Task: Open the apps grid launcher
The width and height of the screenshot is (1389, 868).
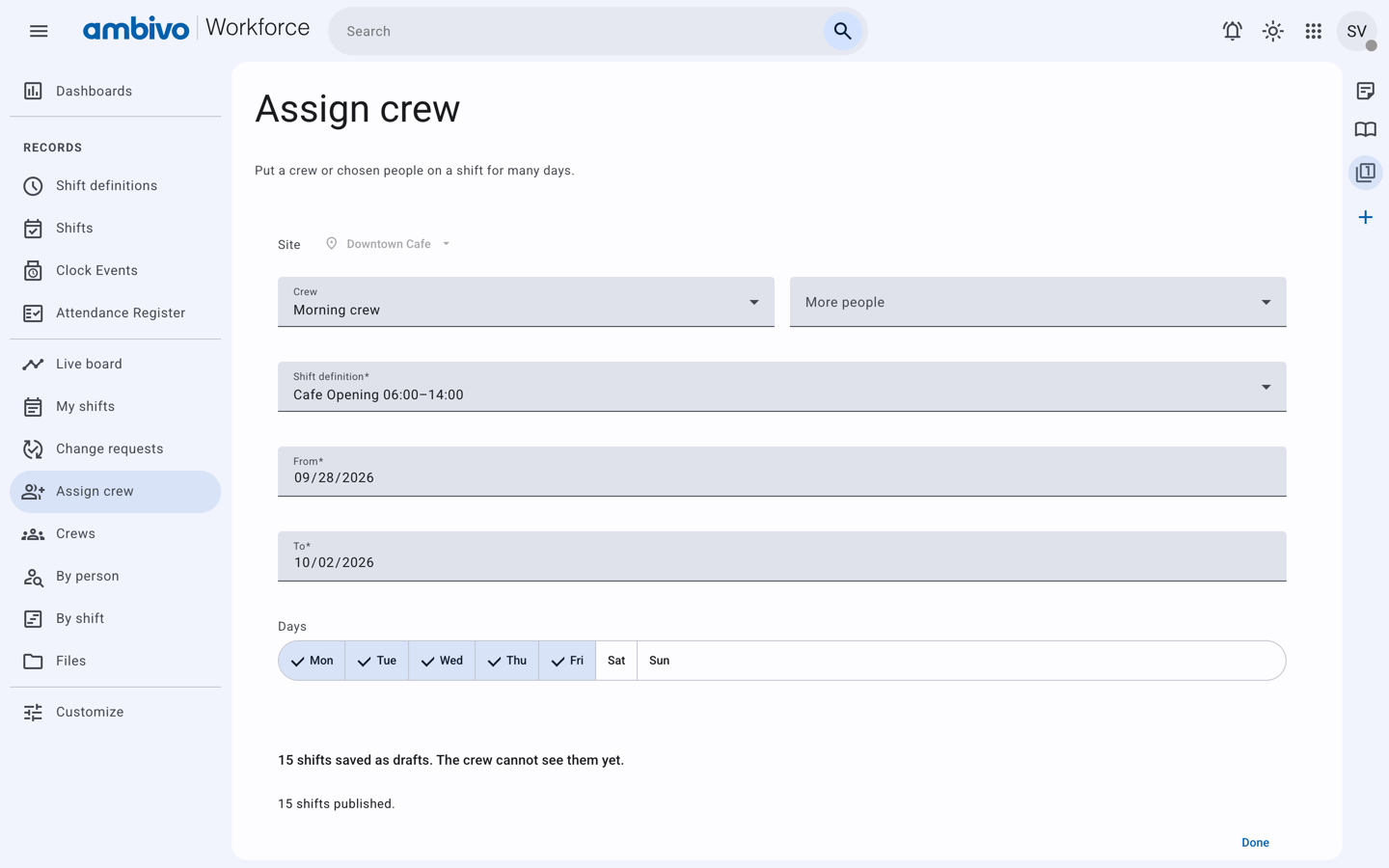Action: click(x=1313, y=31)
